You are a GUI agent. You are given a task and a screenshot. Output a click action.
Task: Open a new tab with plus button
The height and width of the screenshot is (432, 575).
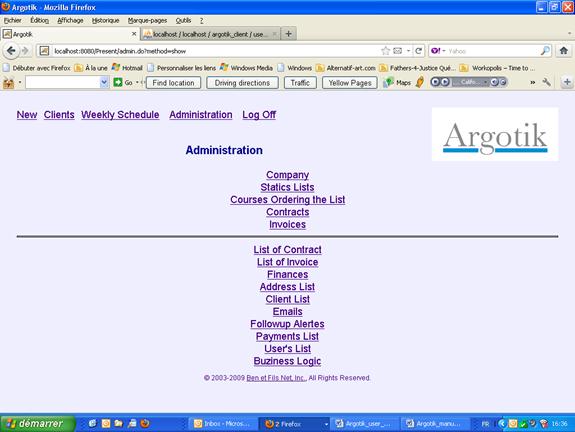point(289,34)
